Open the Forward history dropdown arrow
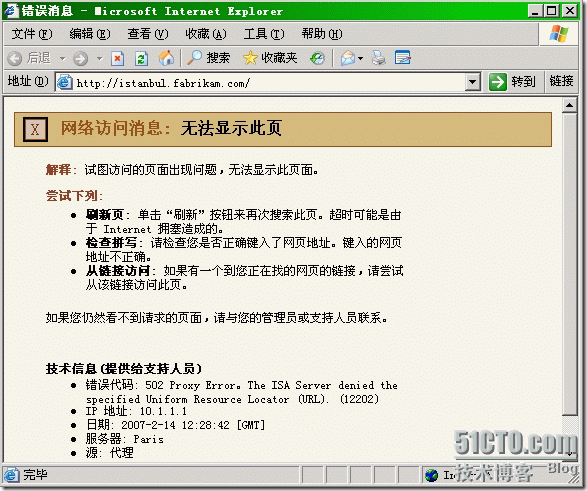The image size is (587, 491). [x=99, y=58]
